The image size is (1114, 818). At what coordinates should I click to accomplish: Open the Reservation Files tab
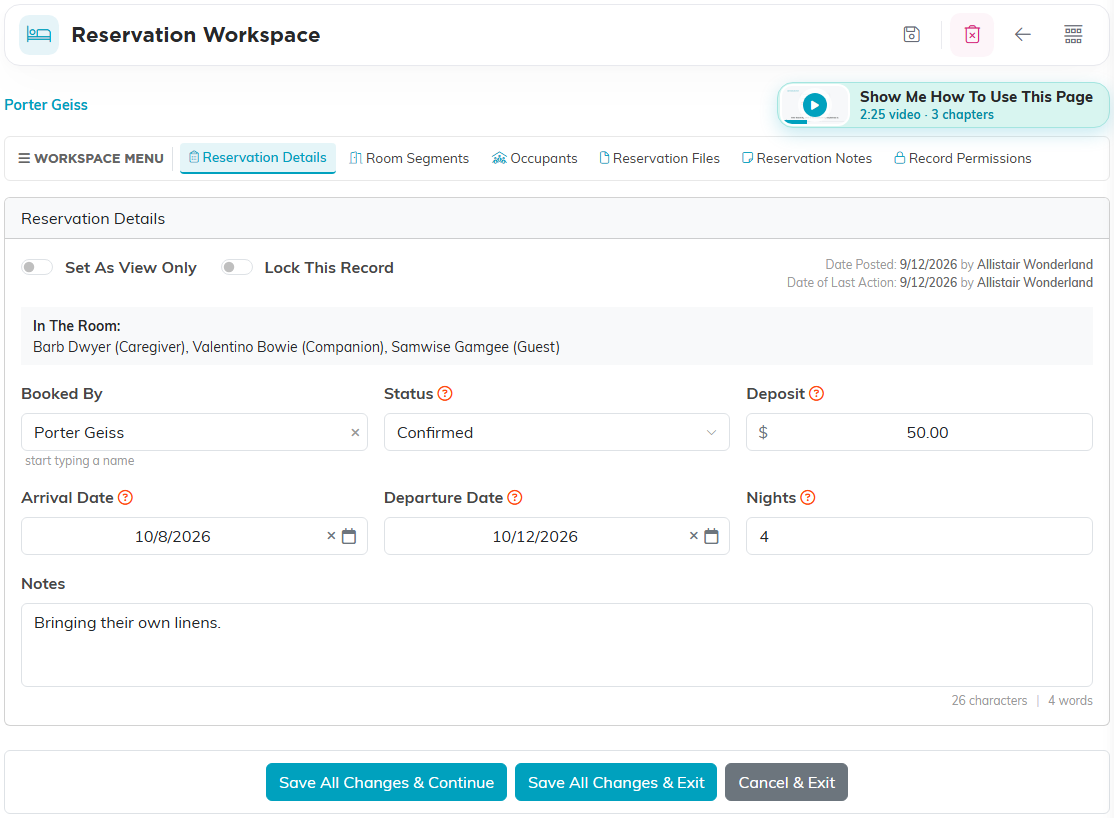click(659, 158)
